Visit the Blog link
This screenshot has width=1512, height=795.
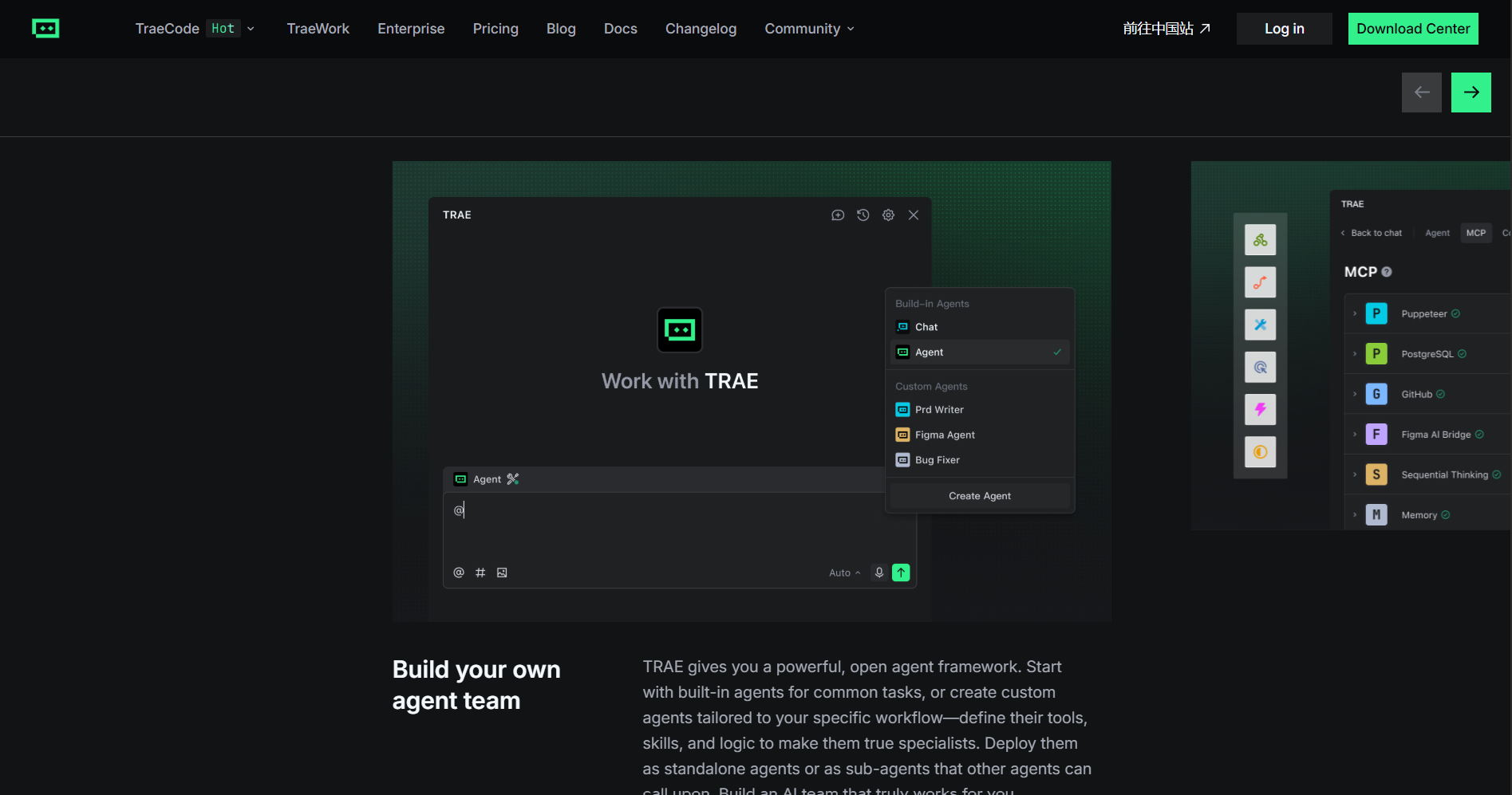point(561,29)
